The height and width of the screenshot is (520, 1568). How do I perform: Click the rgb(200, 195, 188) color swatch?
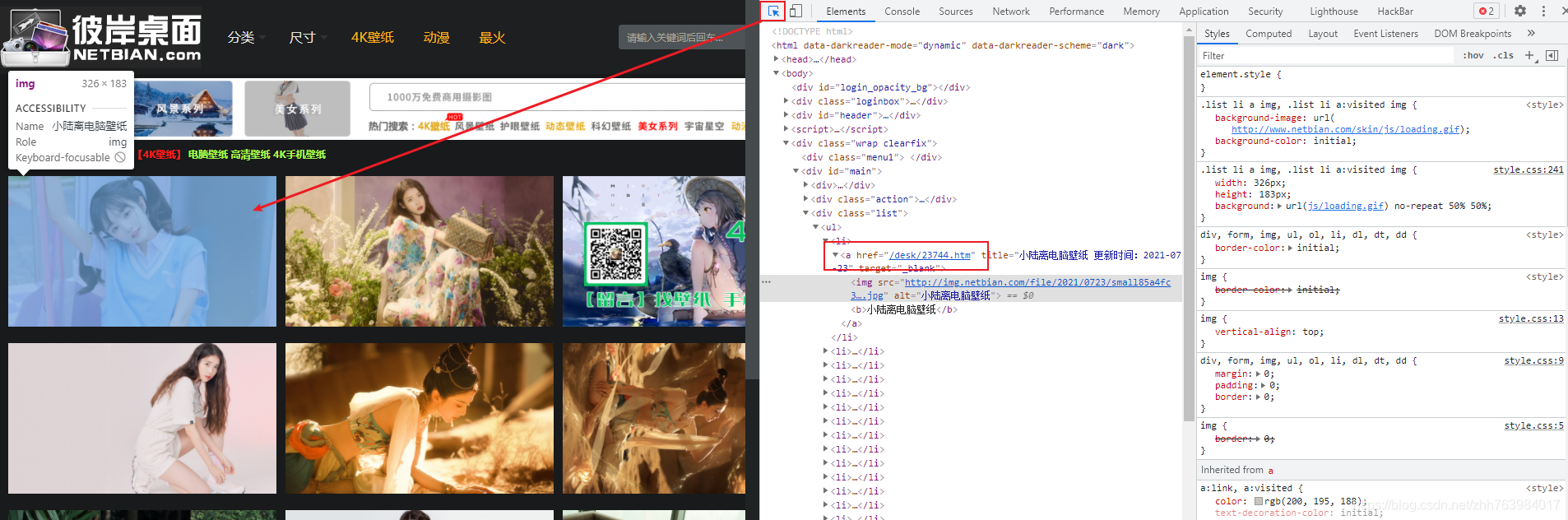pyautogui.click(x=1259, y=501)
